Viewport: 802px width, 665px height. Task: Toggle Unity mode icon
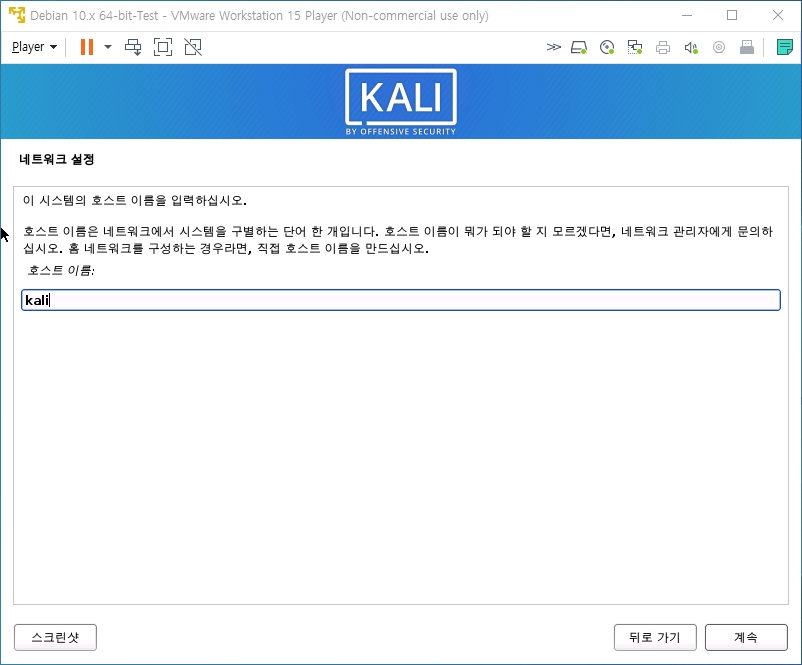(193, 47)
